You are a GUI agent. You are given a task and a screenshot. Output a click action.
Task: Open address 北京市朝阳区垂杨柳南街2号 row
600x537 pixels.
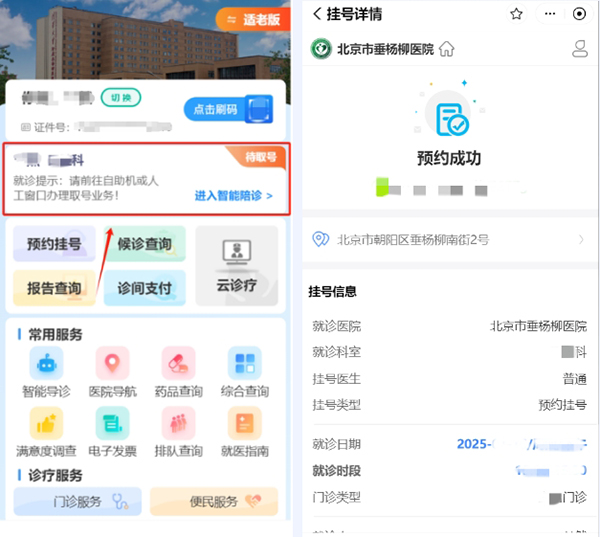pyautogui.click(x=450, y=240)
